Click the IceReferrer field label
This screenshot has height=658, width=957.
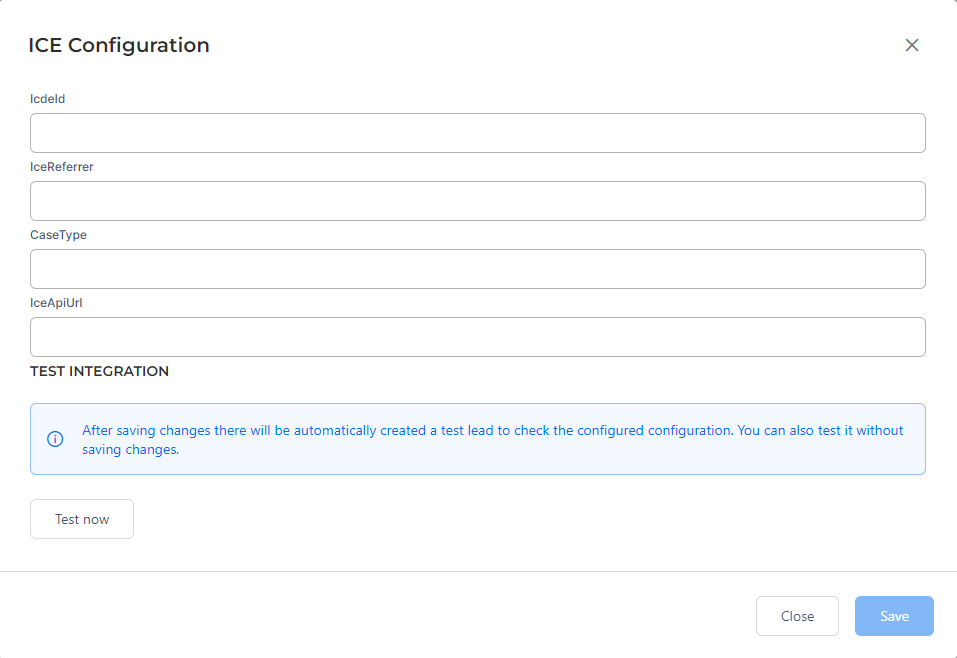coord(61,167)
